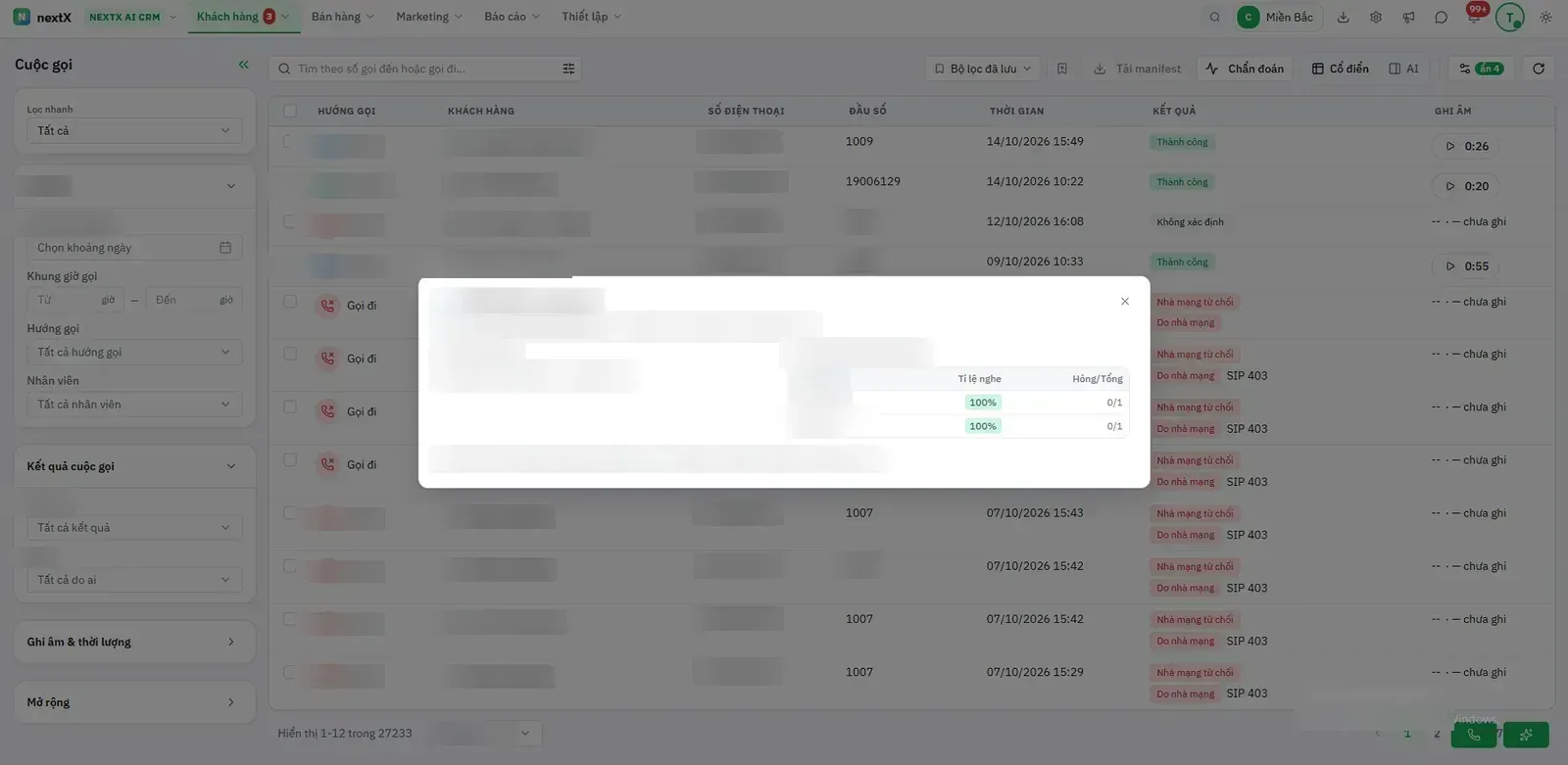Open the chat bubble icon
The width and height of the screenshot is (1568, 765).
click(x=1441, y=17)
